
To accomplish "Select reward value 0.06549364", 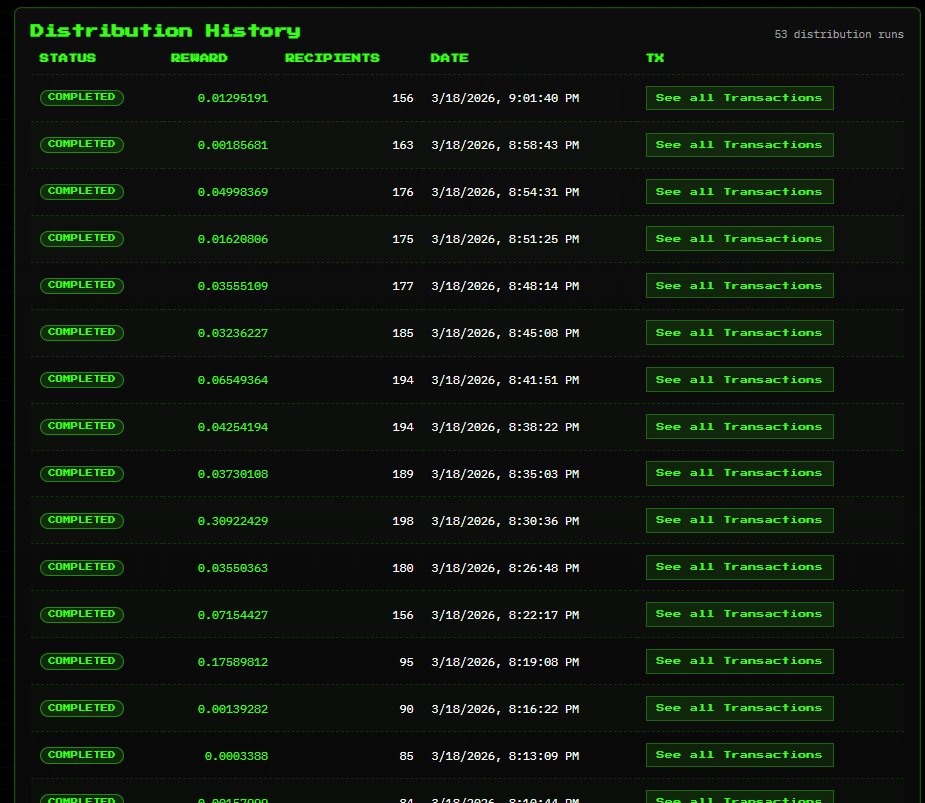I will (x=233, y=380).
